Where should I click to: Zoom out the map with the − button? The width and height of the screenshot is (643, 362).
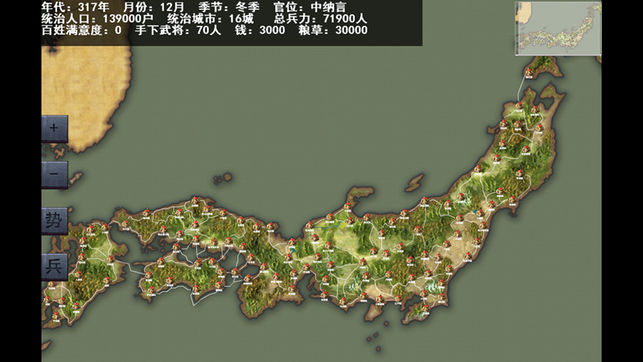tap(55, 174)
